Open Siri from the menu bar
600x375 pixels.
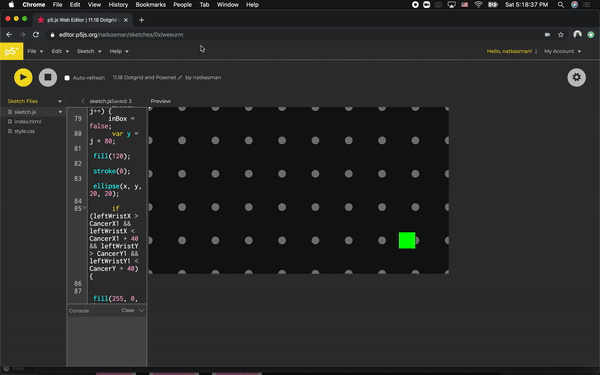(x=574, y=5)
